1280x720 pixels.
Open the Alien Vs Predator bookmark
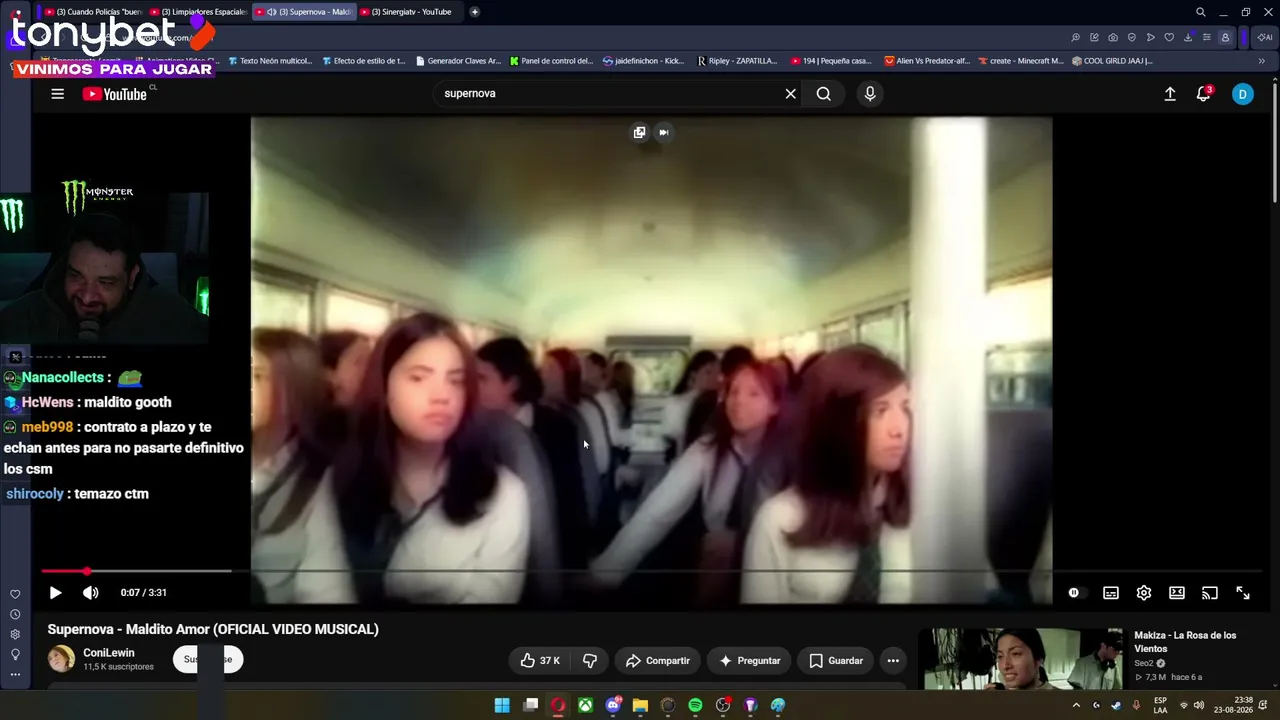coord(927,61)
